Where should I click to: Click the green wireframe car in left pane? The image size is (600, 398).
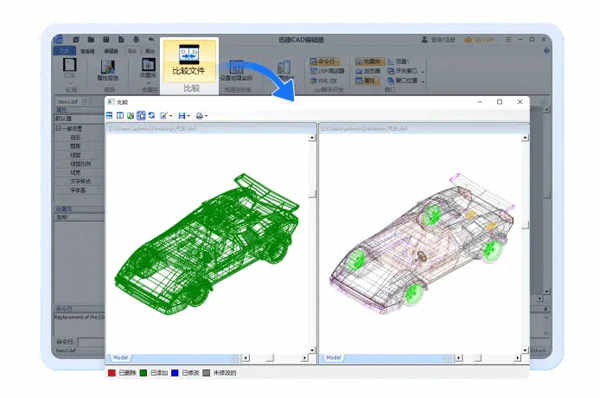[x=207, y=245]
